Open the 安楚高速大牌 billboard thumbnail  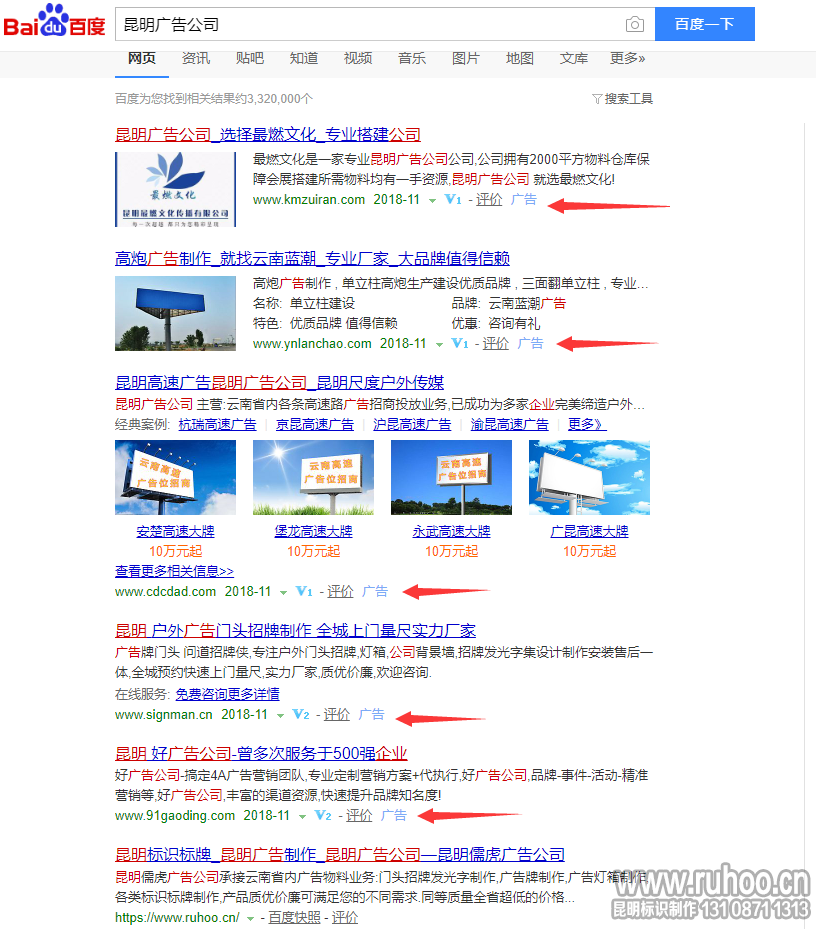coord(175,477)
